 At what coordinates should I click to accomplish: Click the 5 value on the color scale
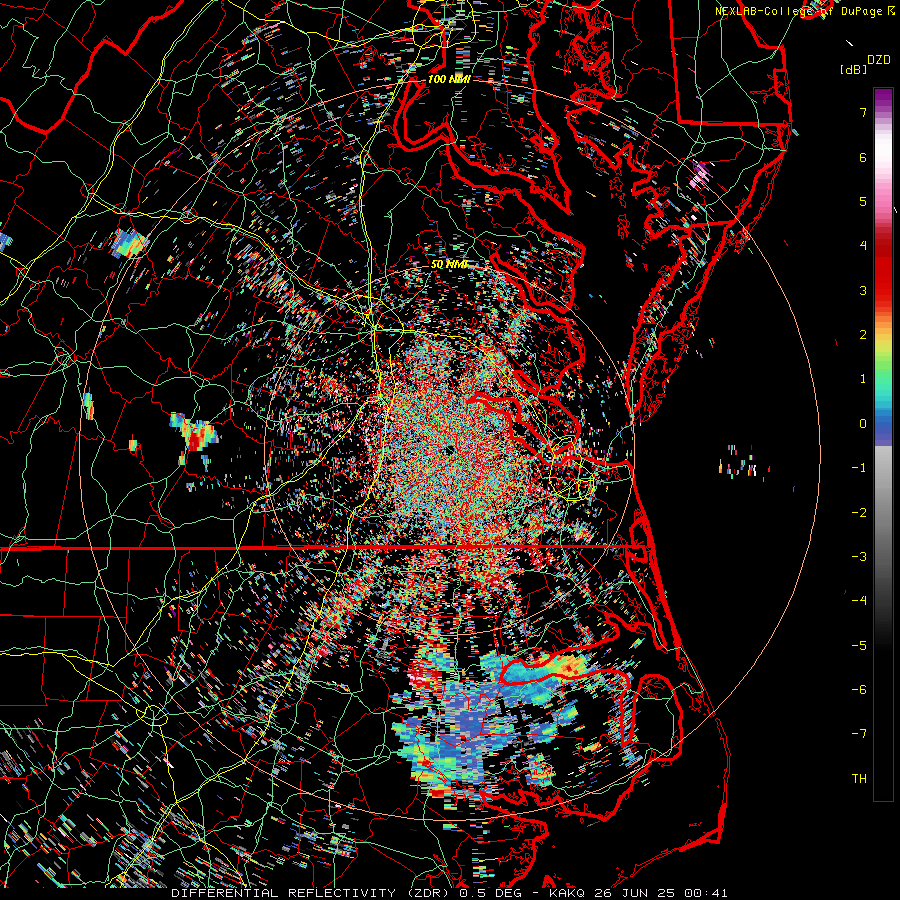click(863, 201)
